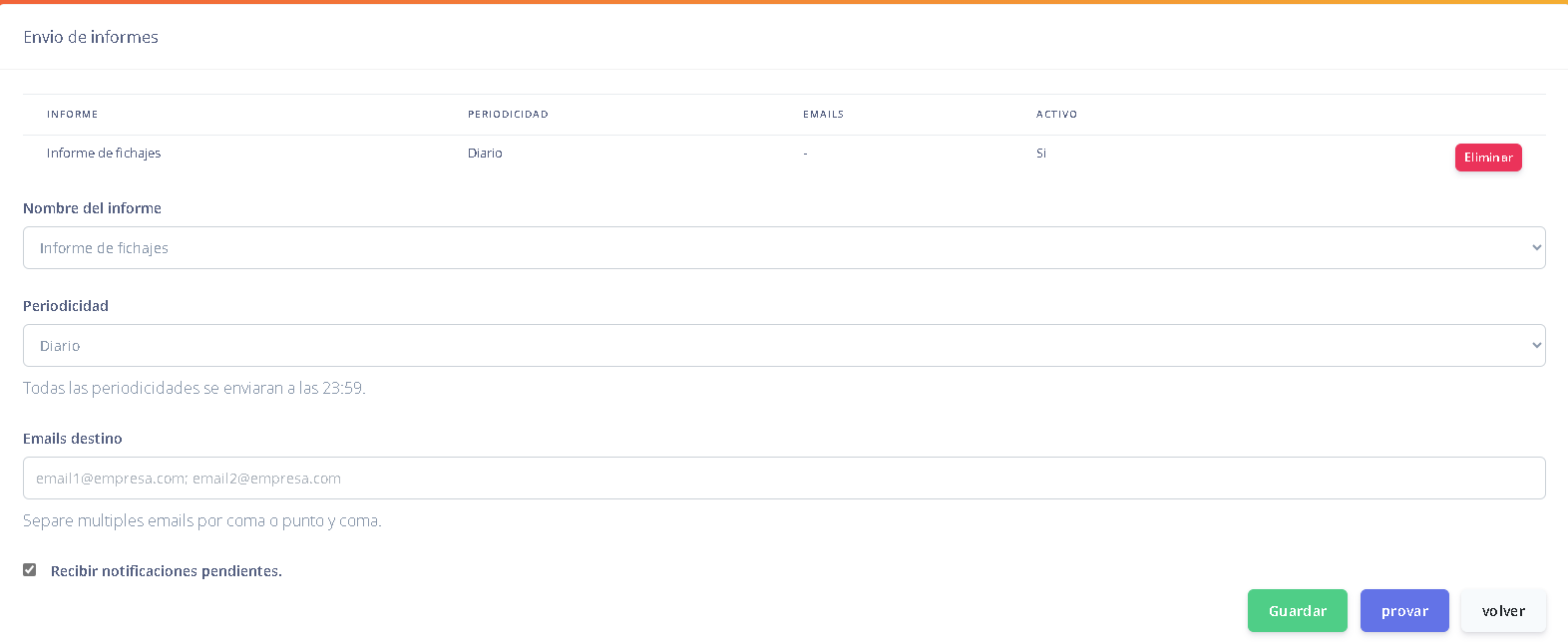Click the red Eliminar button
1568x644 pixels.
[1487, 158]
